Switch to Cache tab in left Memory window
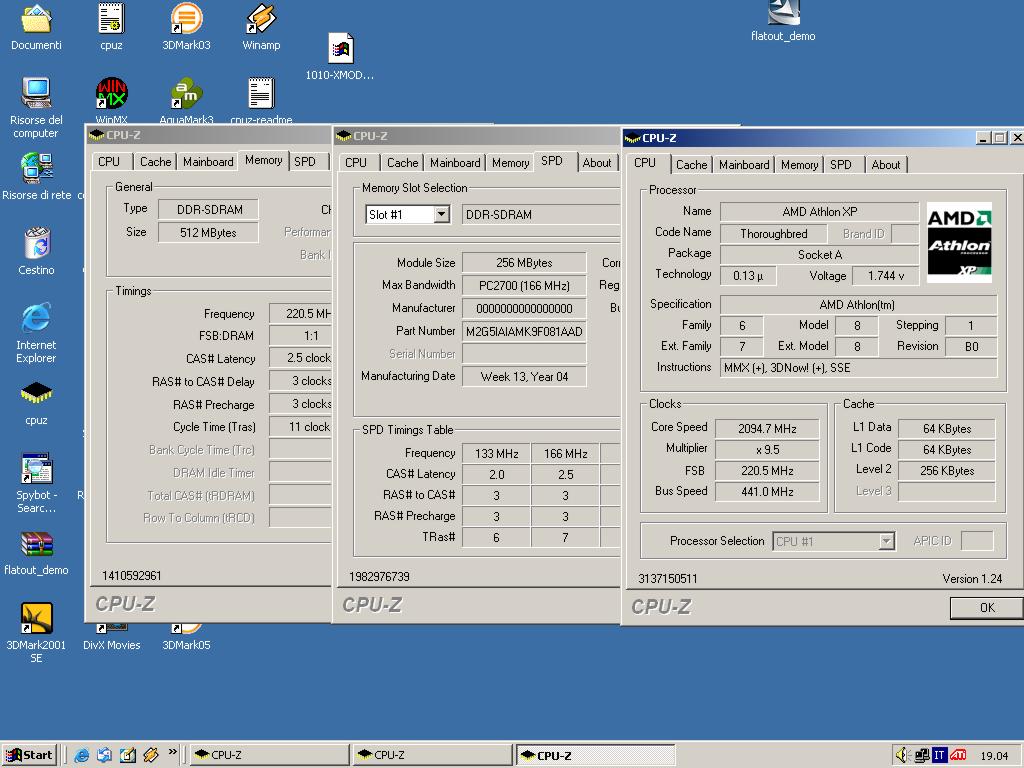The width and height of the screenshot is (1024, 768). point(155,161)
